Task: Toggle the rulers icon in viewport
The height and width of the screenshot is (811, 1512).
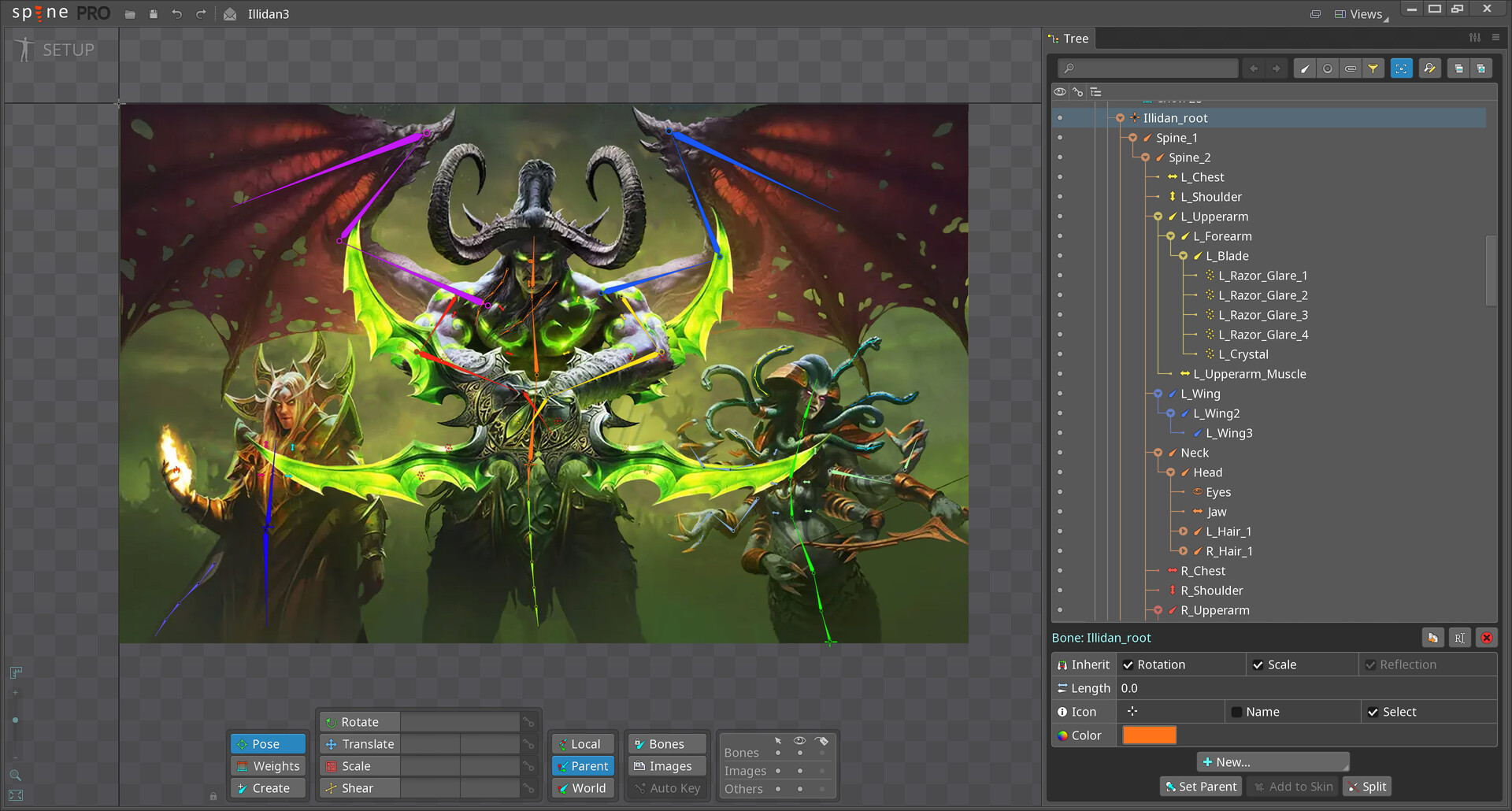Action: 16,672
